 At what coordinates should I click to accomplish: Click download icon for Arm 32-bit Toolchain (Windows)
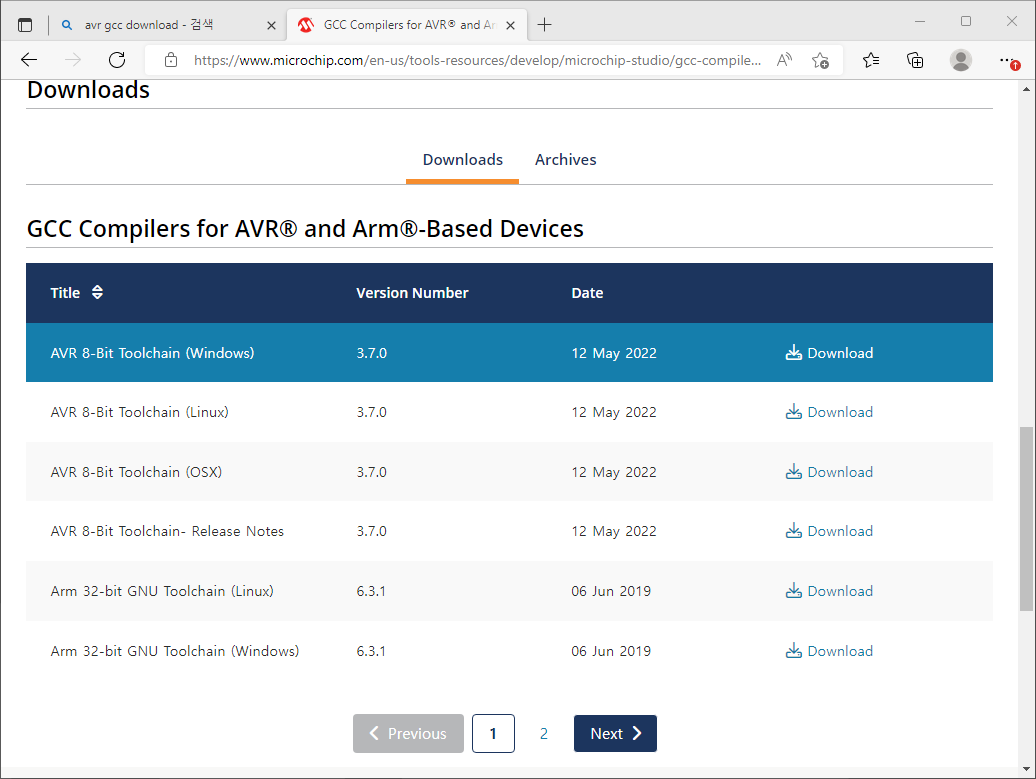(794, 651)
